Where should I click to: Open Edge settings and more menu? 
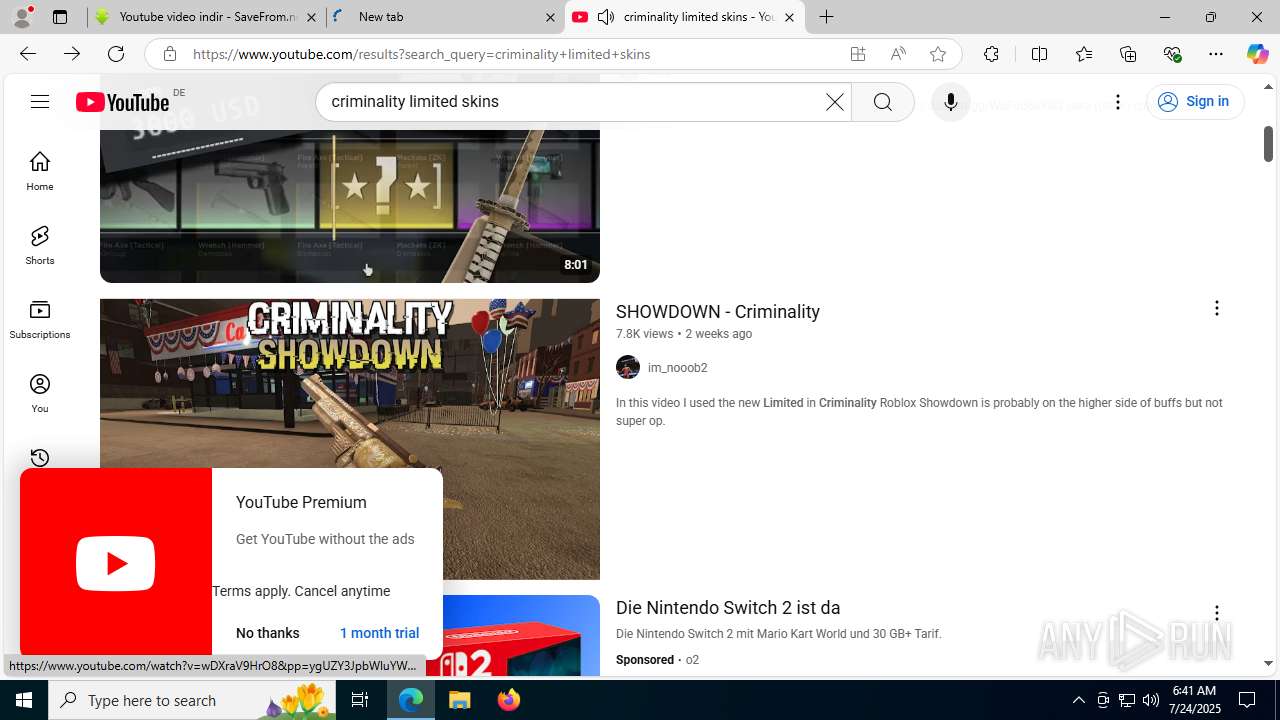coord(1216,54)
